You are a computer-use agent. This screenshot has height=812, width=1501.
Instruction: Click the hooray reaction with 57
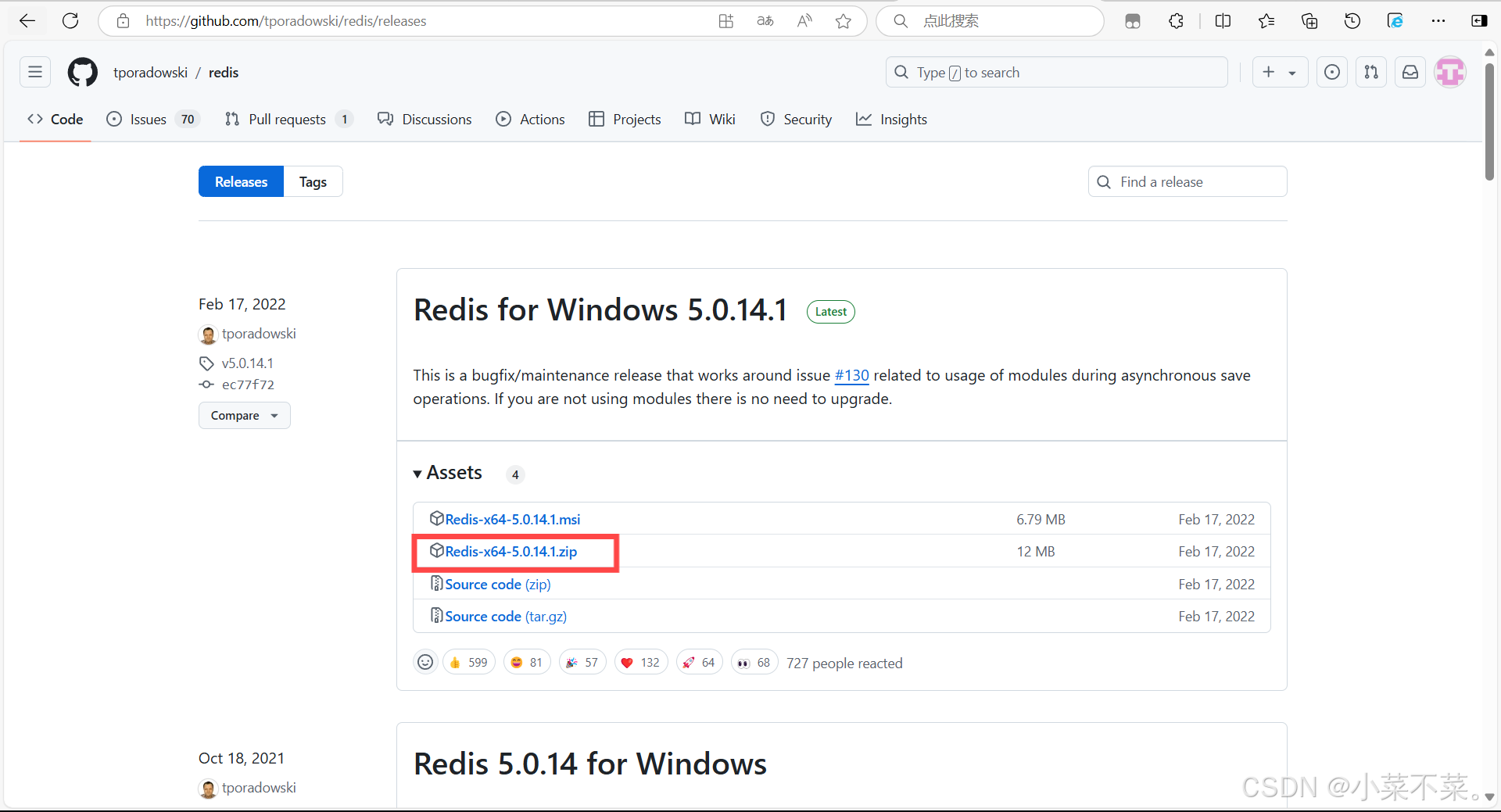(582, 663)
